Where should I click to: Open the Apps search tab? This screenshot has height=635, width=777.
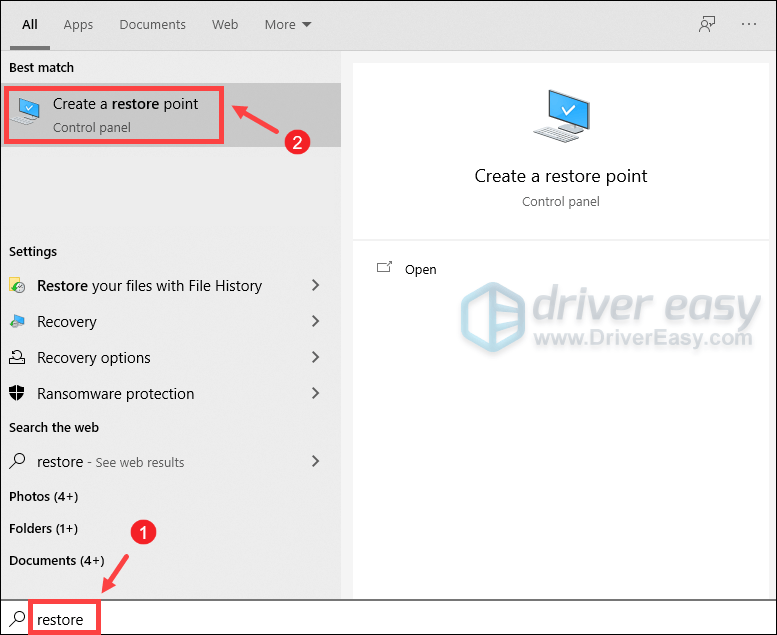point(78,25)
